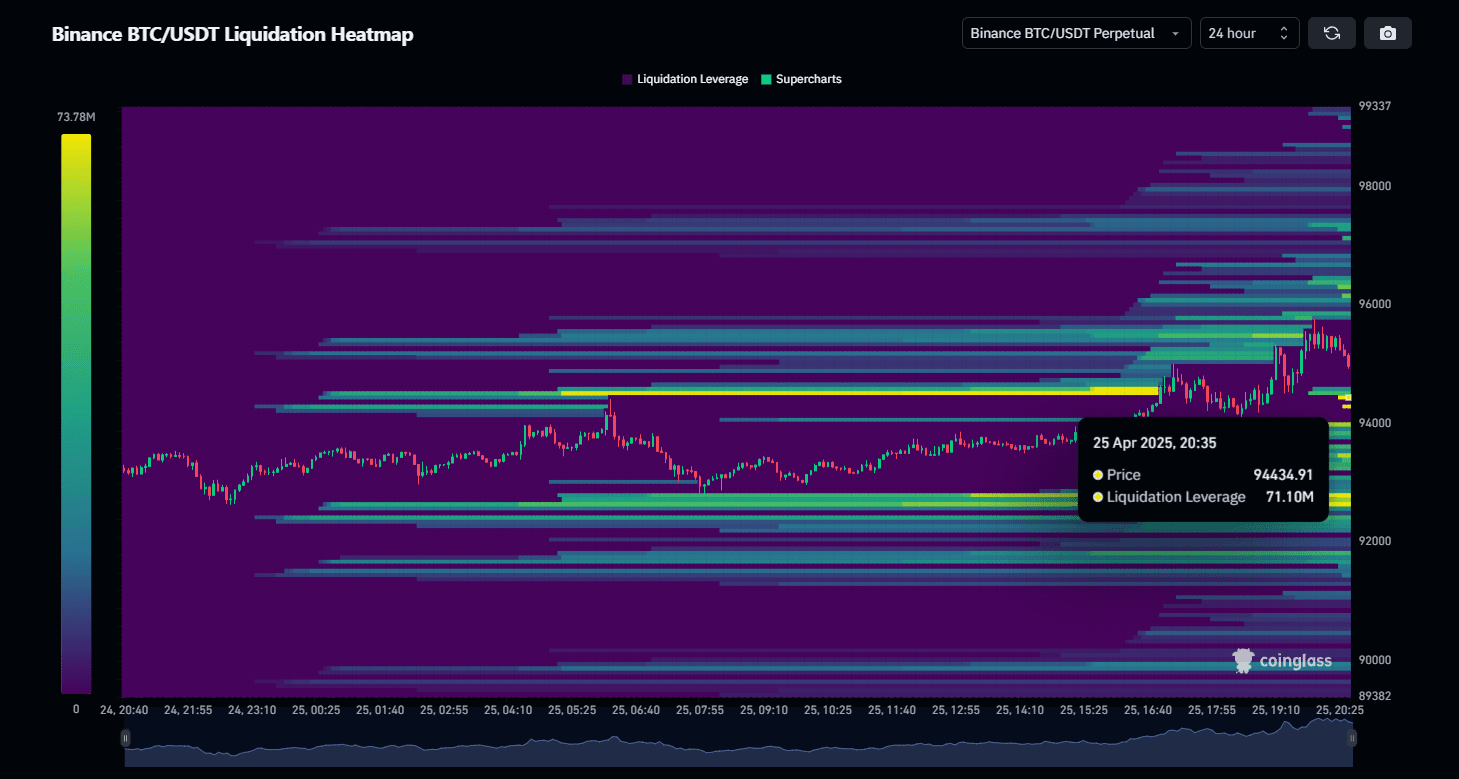This screenshot has width=1459, height=779.
Task: Click the 99337 price axis label
Action: 1375,107
